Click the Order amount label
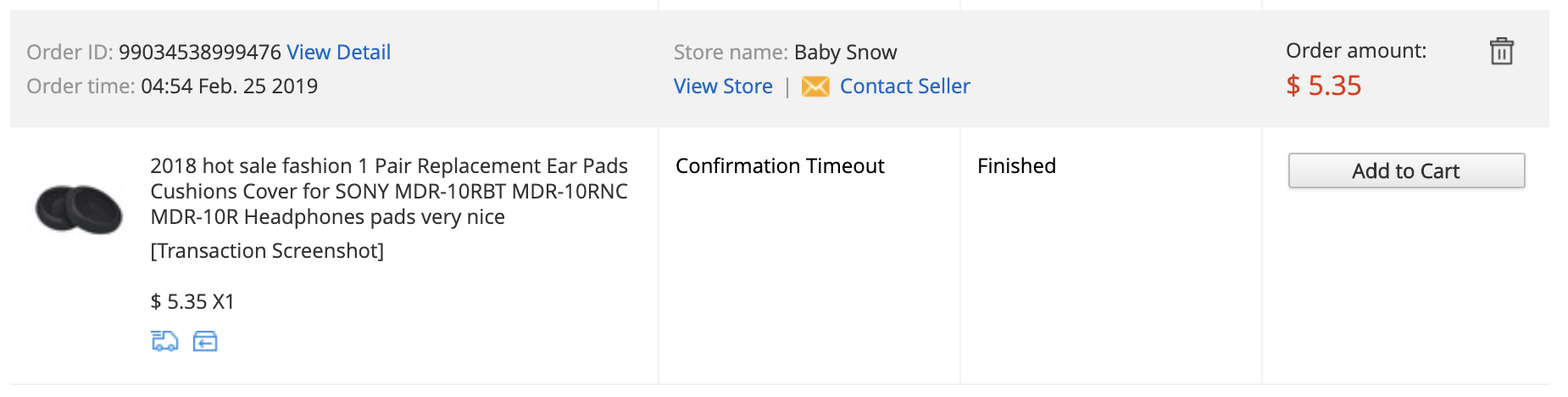 pos(1355,51)
